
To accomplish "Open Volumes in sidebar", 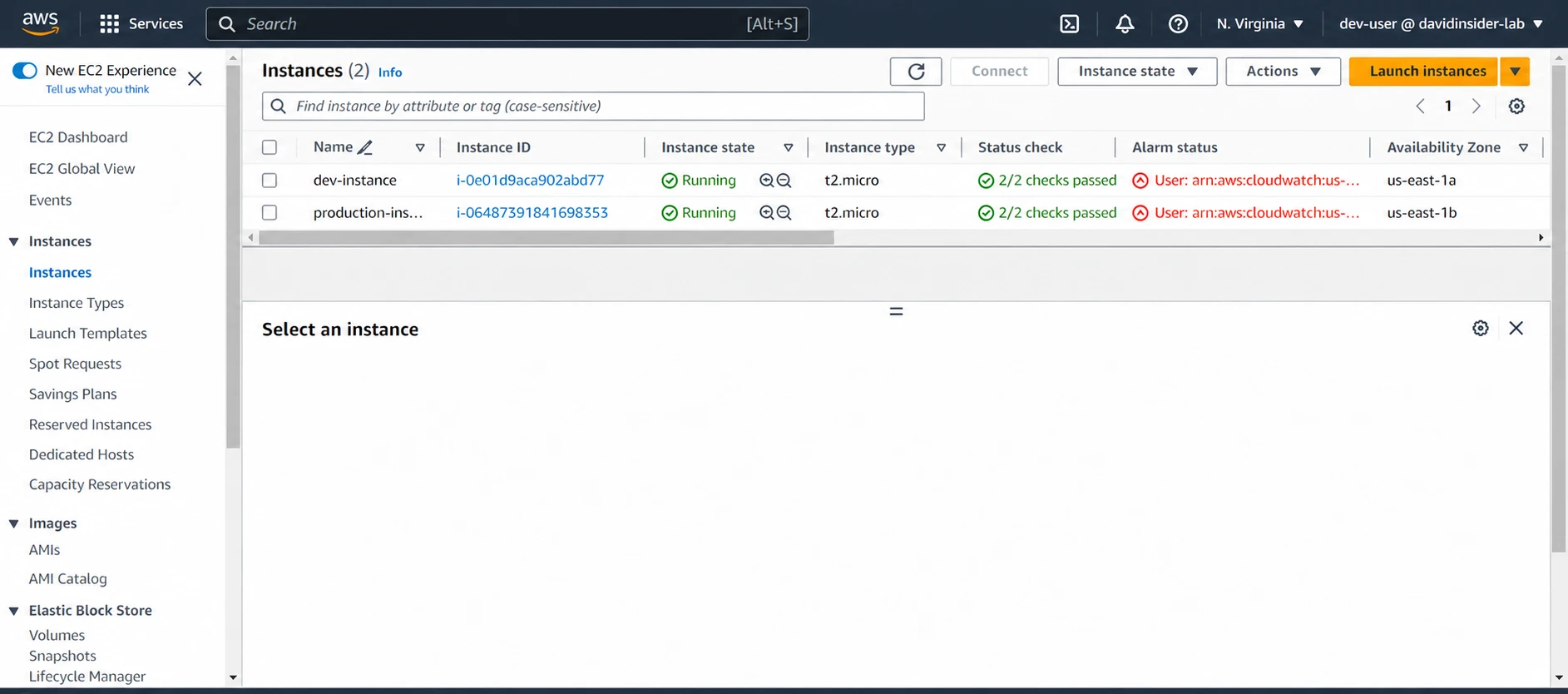I will (x=57, y=635).
